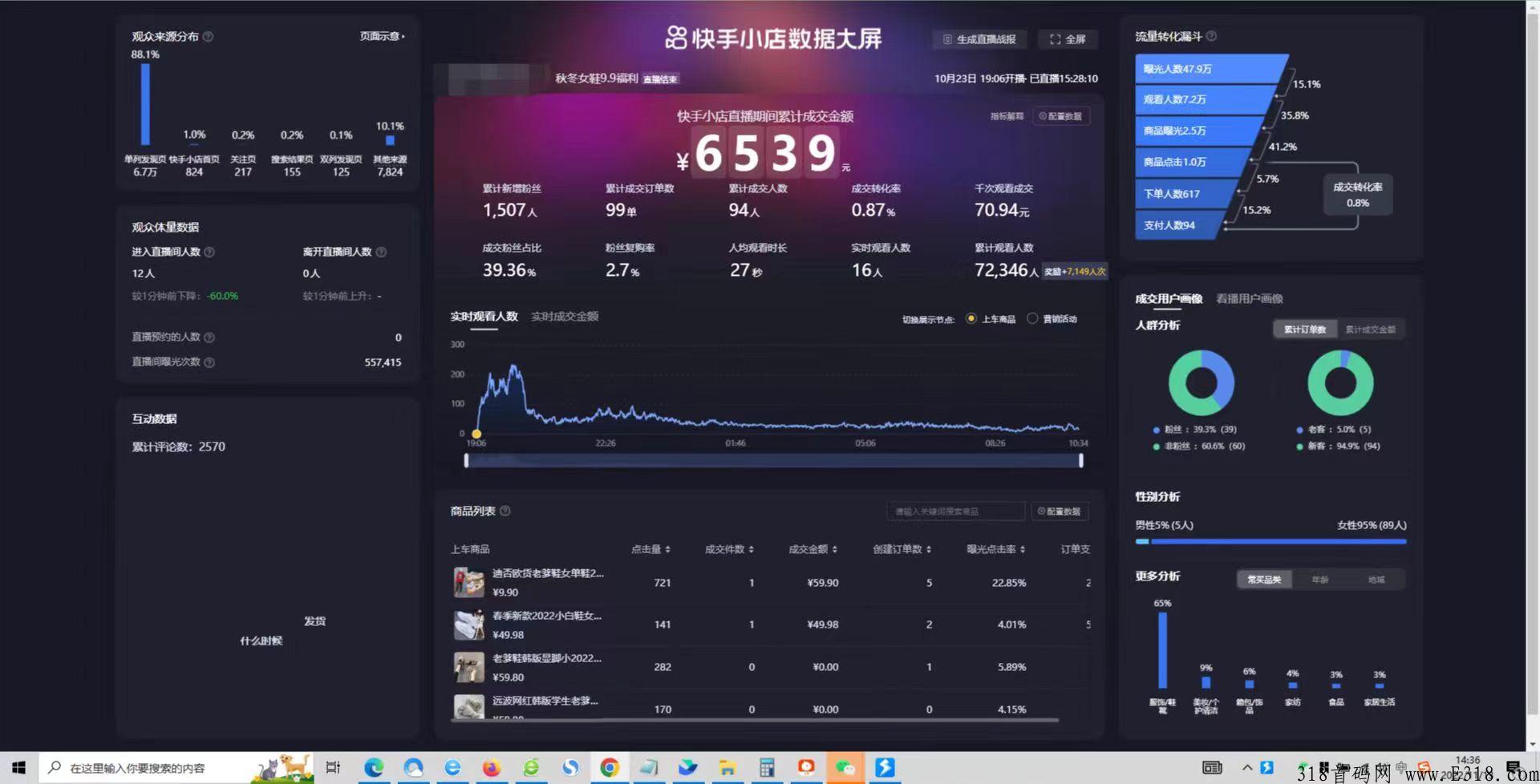Screen dimensions: 1540x784
Task: Click horizontal scrollbar under product list
Action: (755, 720)
